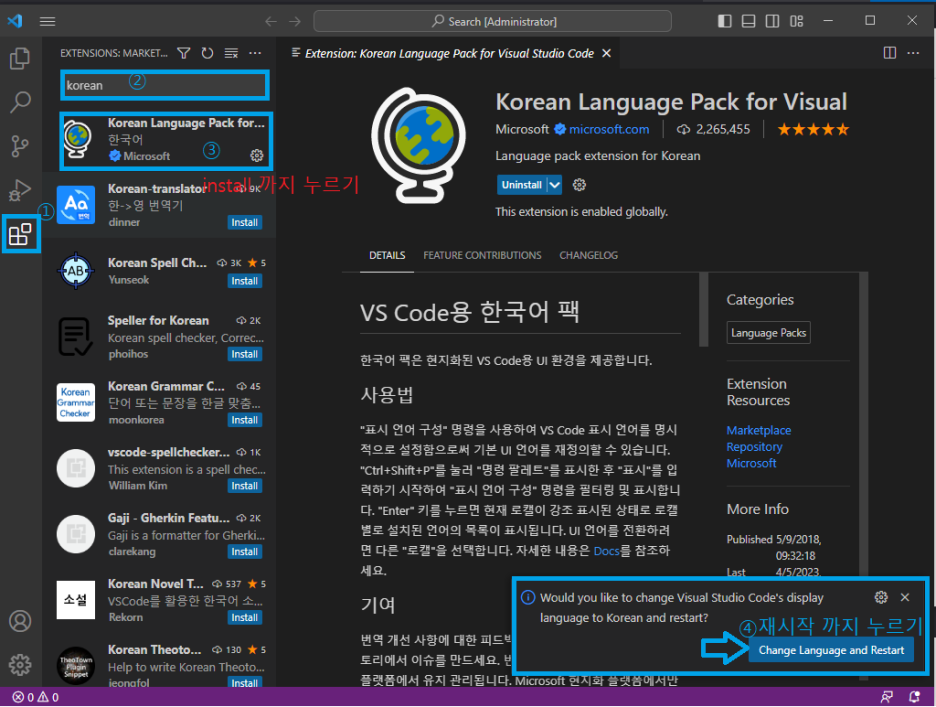The image size is (936, 707).
Task: Click the details pane vertical scrollbar
Action: click(x=704, y=310)
